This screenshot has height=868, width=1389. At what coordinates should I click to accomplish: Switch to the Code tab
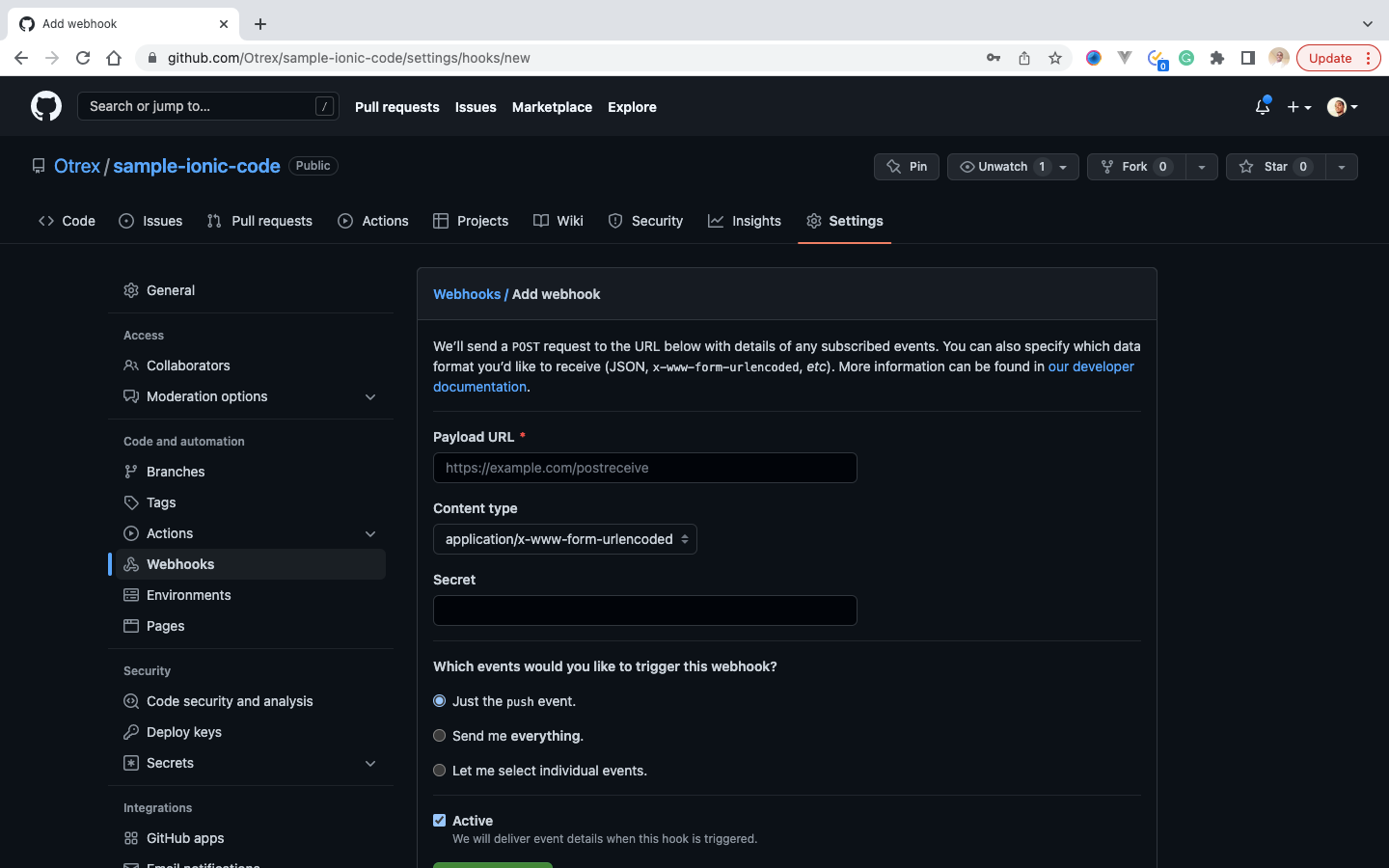click(x=67, y=221)
